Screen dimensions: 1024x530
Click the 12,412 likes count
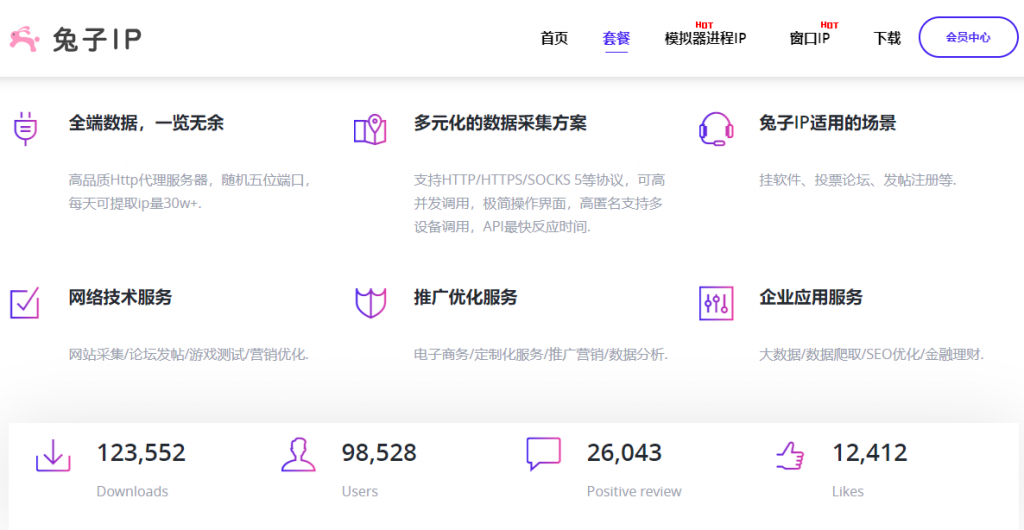tap(870, 452)
